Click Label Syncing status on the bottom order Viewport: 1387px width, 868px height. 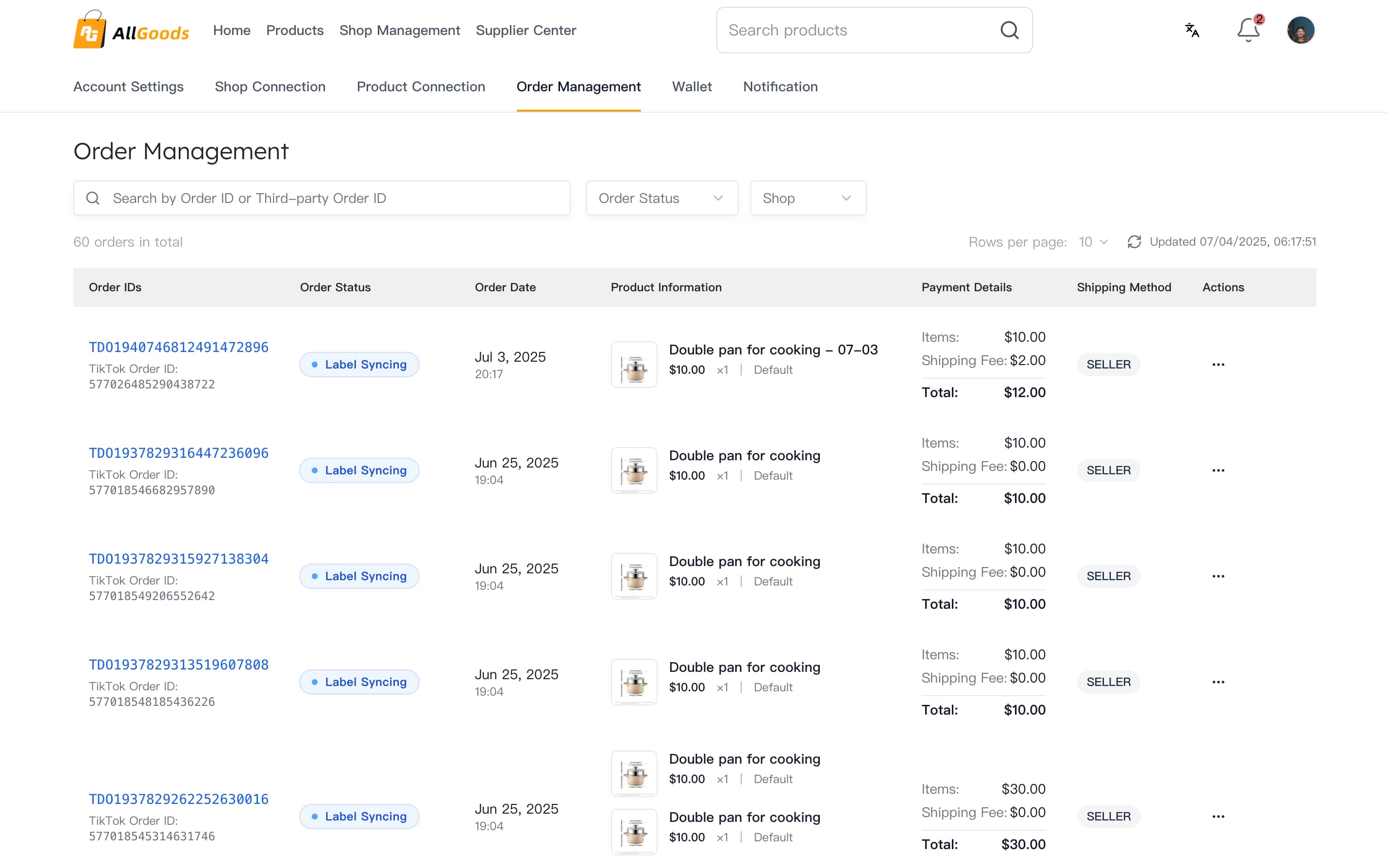coord(358,816)
